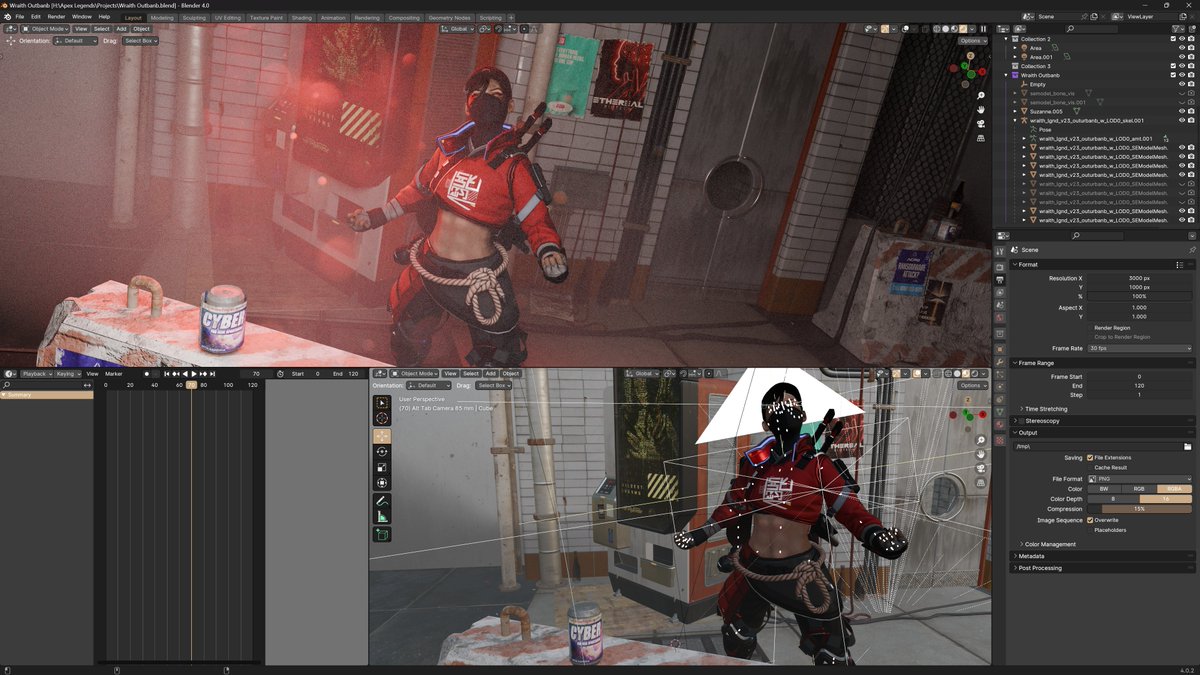Activate the Transform tool in lower viewport
The image size is (1200, 675).
382,483
